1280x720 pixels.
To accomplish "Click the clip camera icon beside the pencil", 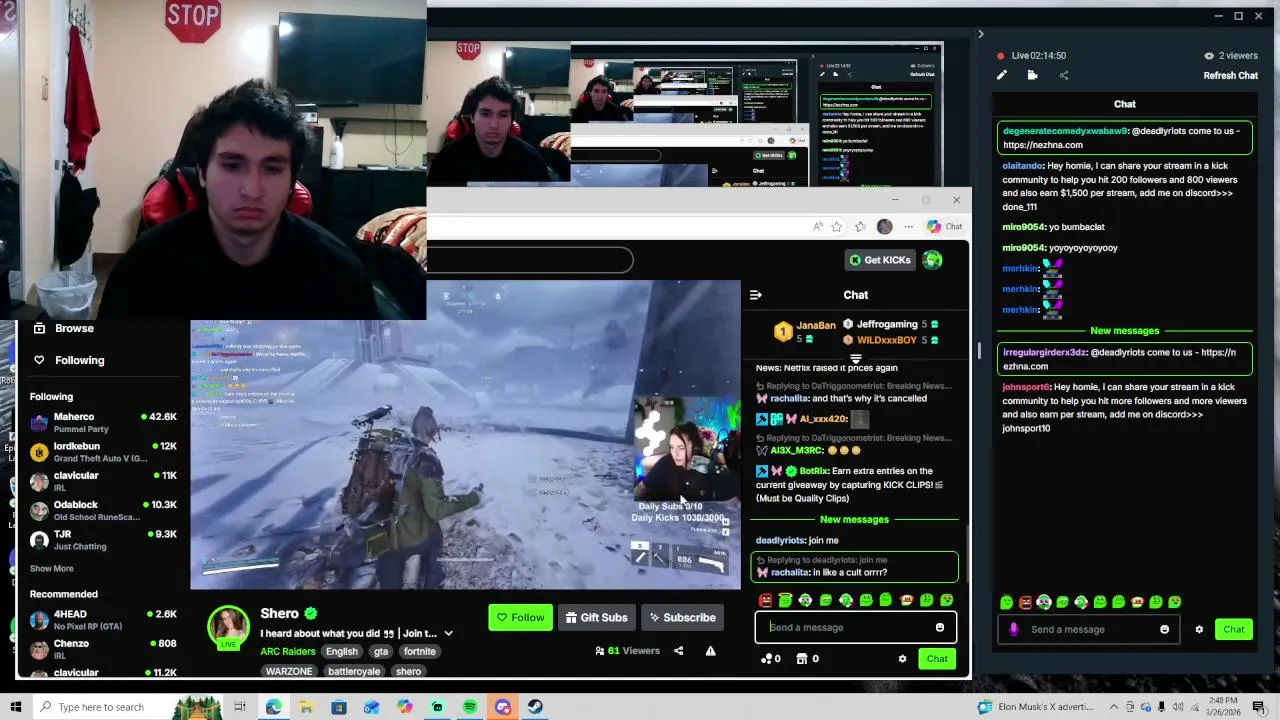I will [x=1032, y=75].
